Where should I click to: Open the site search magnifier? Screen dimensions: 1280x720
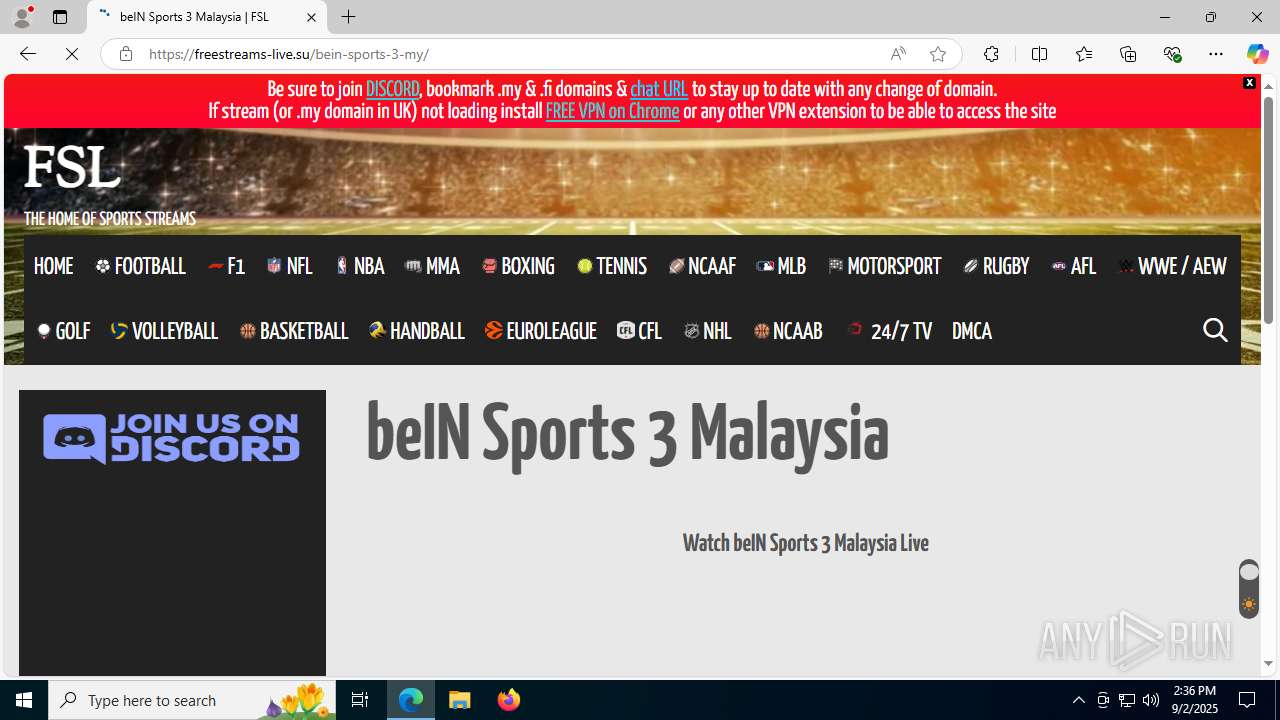(x=1215, y=330)
